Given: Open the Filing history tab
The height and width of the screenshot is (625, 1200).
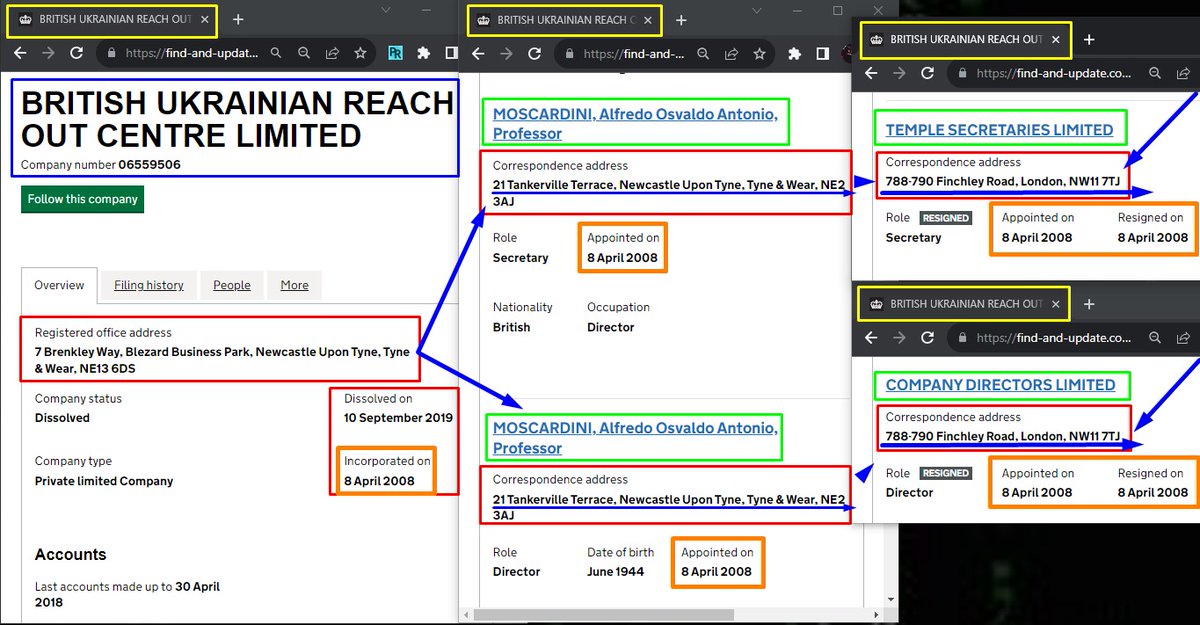Looking at the screenshot, I should (x=149, y=285).
